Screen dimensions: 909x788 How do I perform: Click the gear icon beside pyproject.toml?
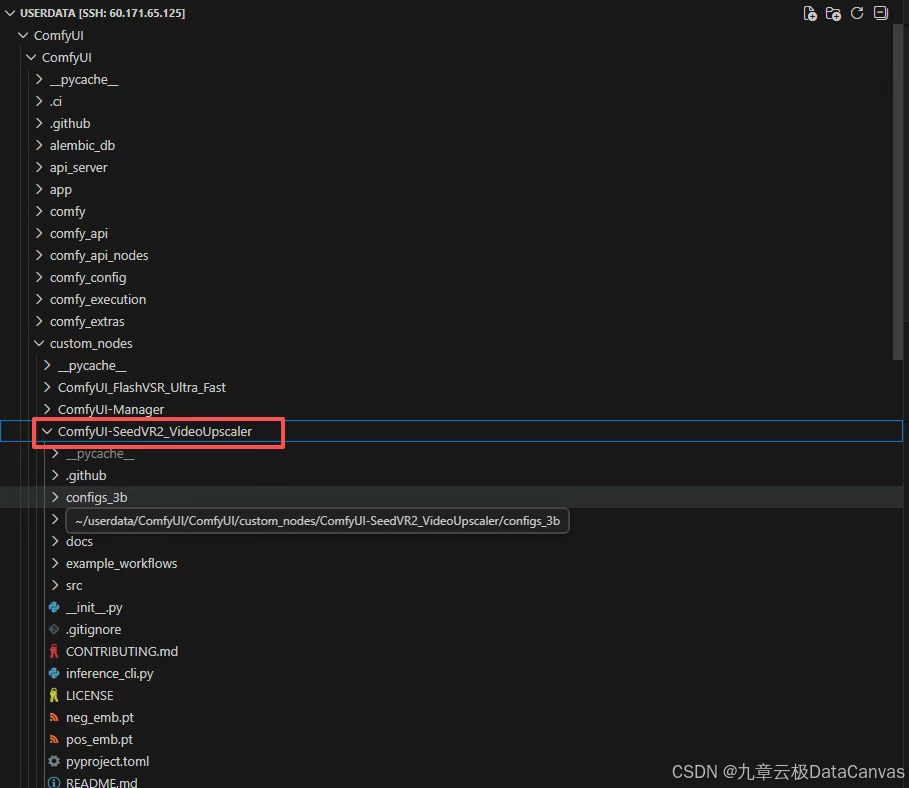coord(54,761)
